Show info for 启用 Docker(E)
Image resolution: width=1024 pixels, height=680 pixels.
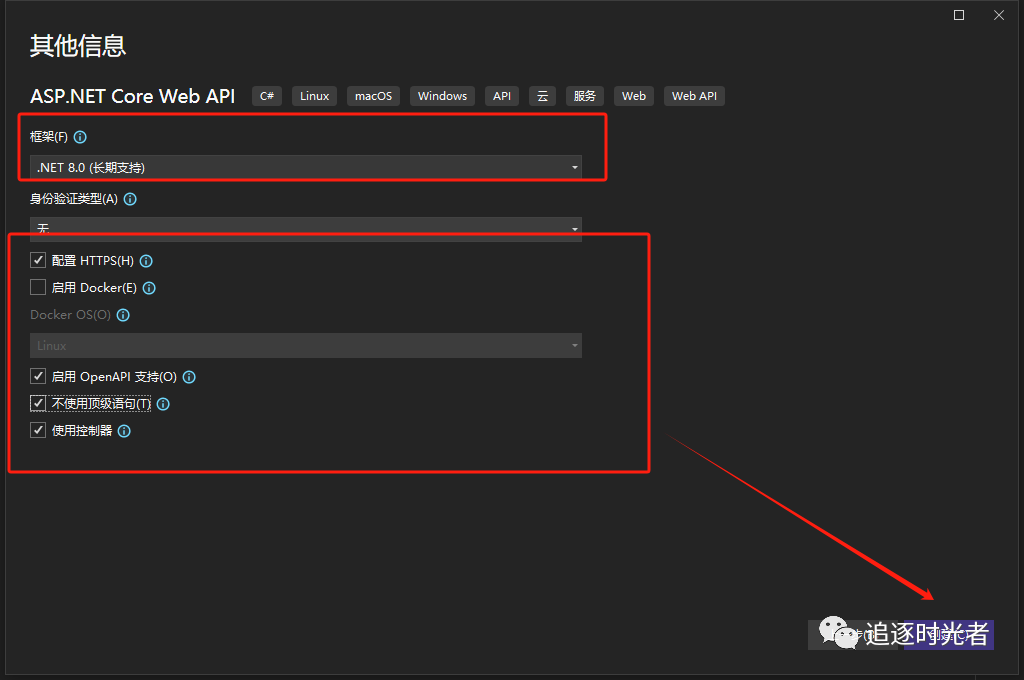tap(149, 288)
